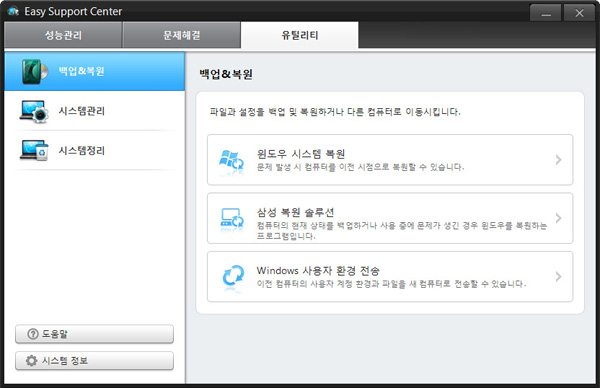Minimize the Easy Support Center window
600x388 pixels.
(x=546, y=13)
